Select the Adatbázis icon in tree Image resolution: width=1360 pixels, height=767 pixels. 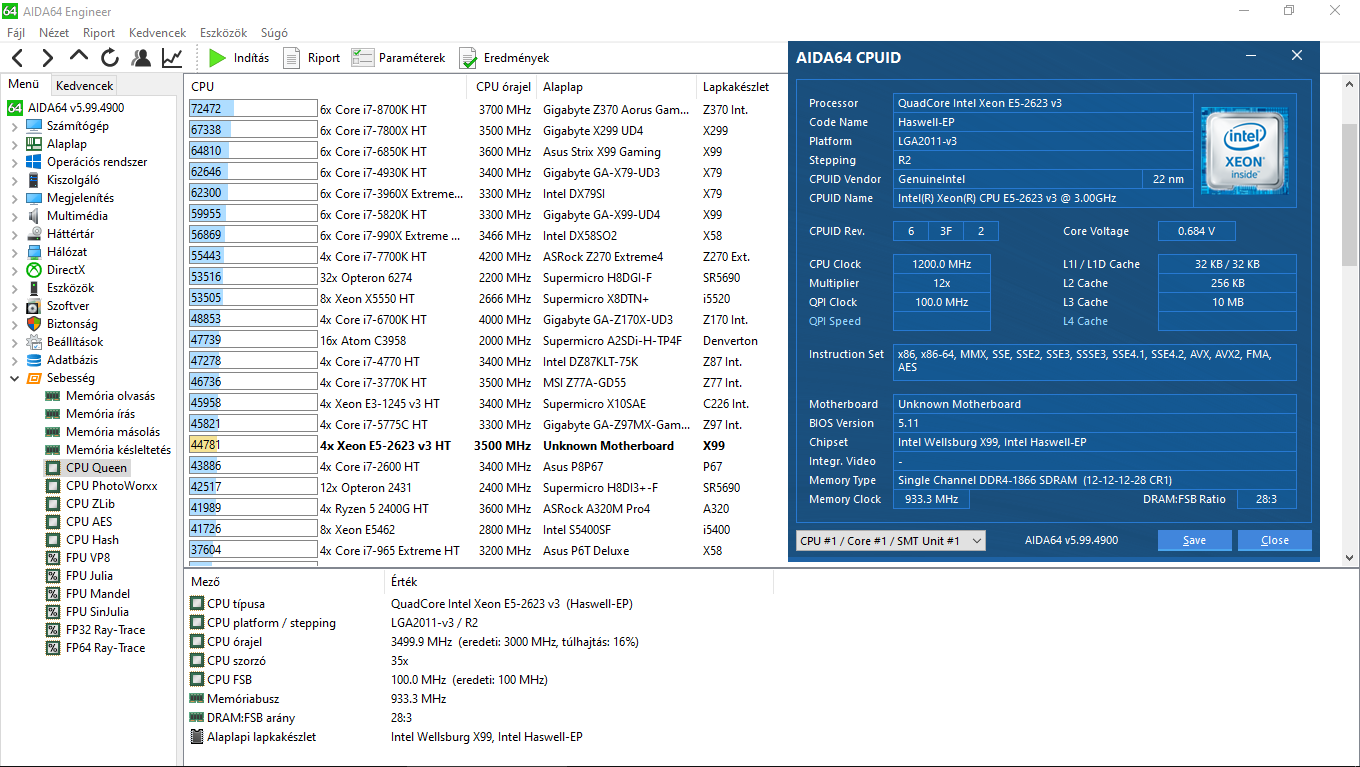34,360
